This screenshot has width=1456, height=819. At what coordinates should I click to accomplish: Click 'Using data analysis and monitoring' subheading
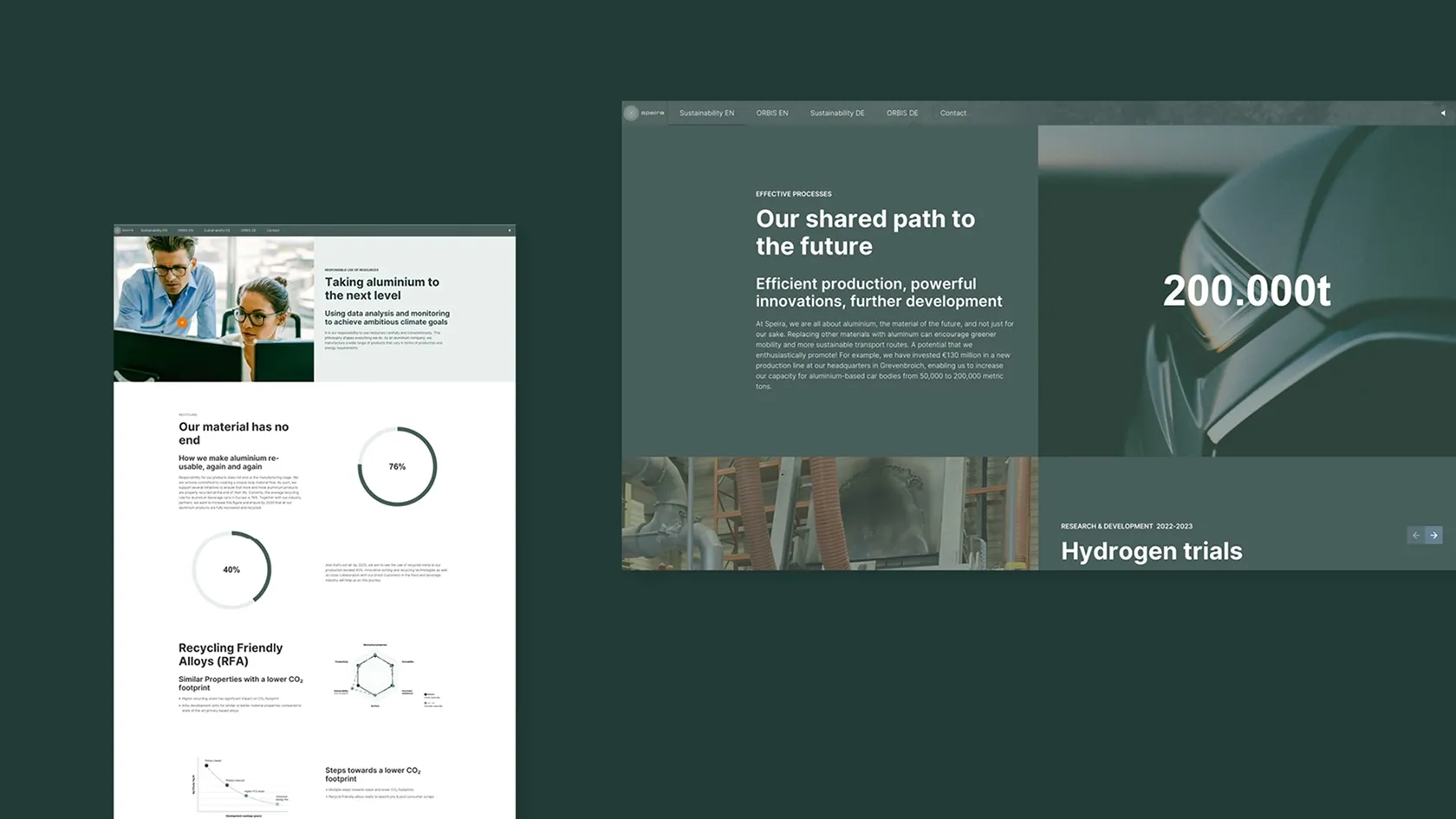point(387,317)
